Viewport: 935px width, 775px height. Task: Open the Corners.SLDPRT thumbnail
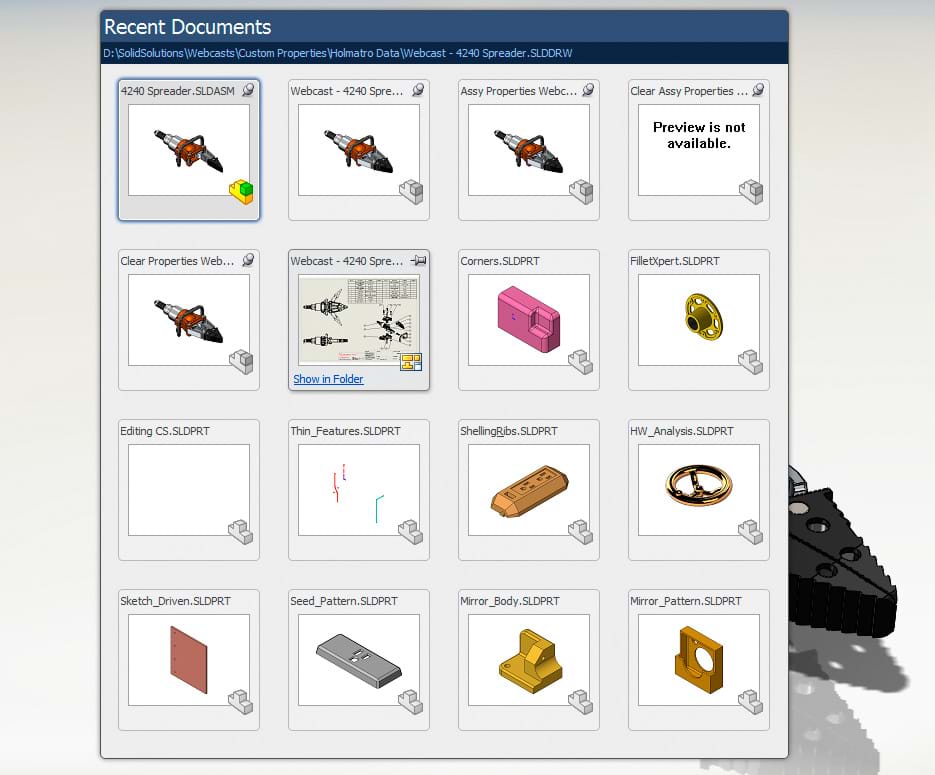(528, 320)
